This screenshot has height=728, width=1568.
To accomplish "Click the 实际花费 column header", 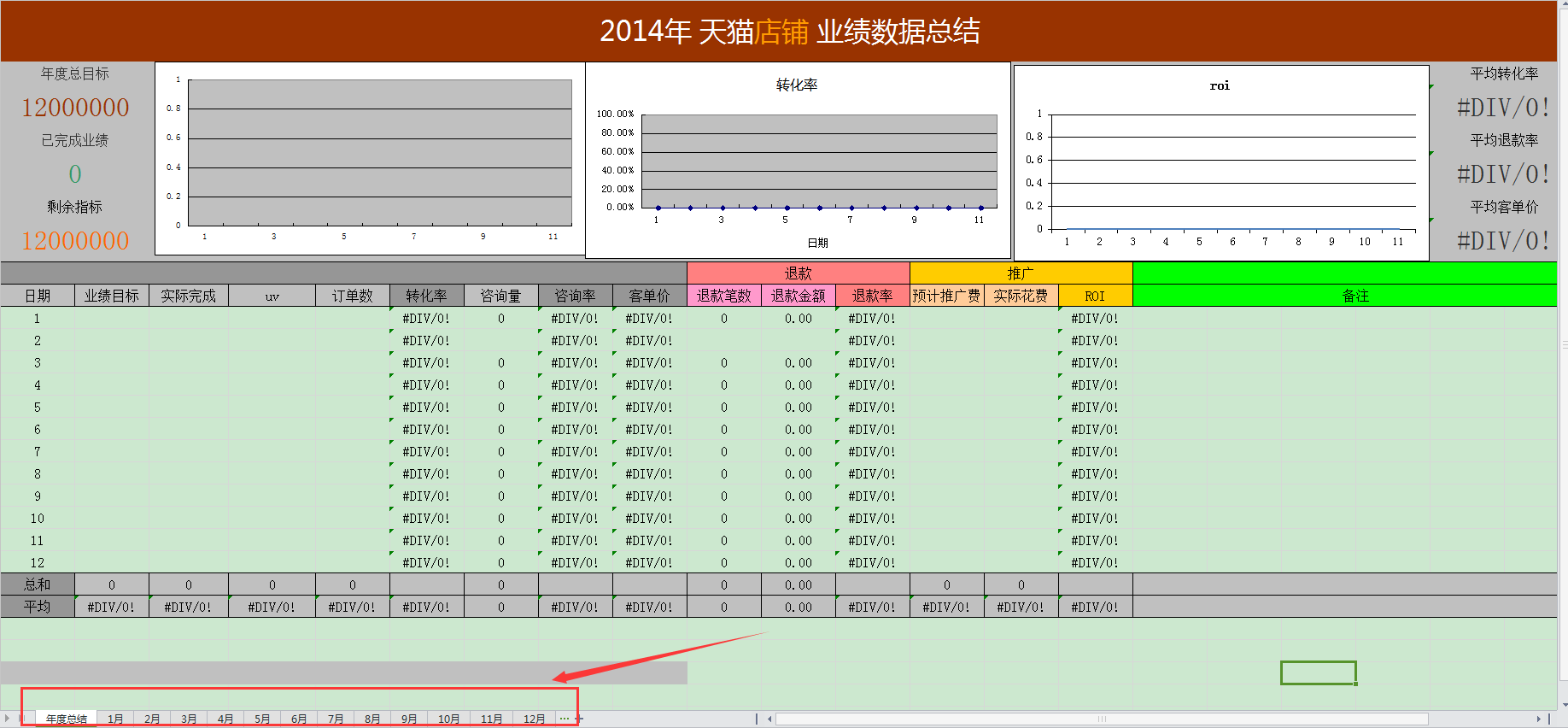I will 1021,296.
